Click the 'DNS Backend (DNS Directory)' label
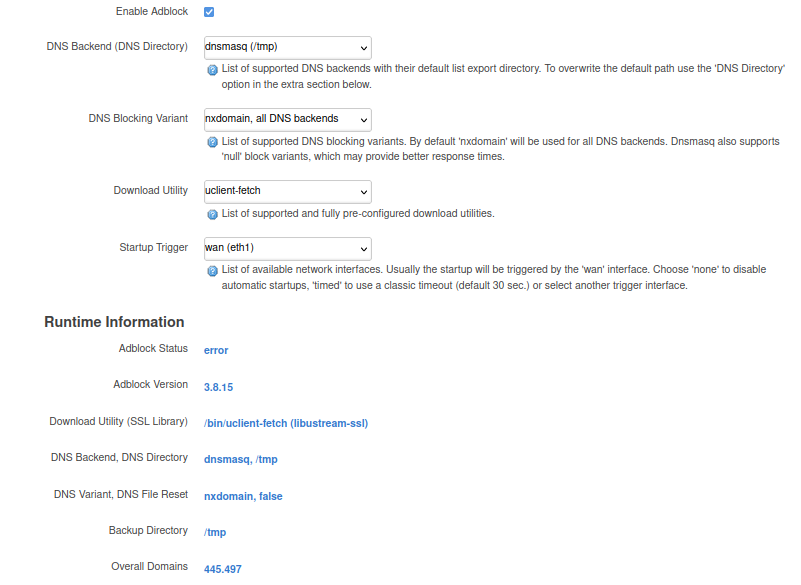Screen dimensions: 801x585 [117, 46]
